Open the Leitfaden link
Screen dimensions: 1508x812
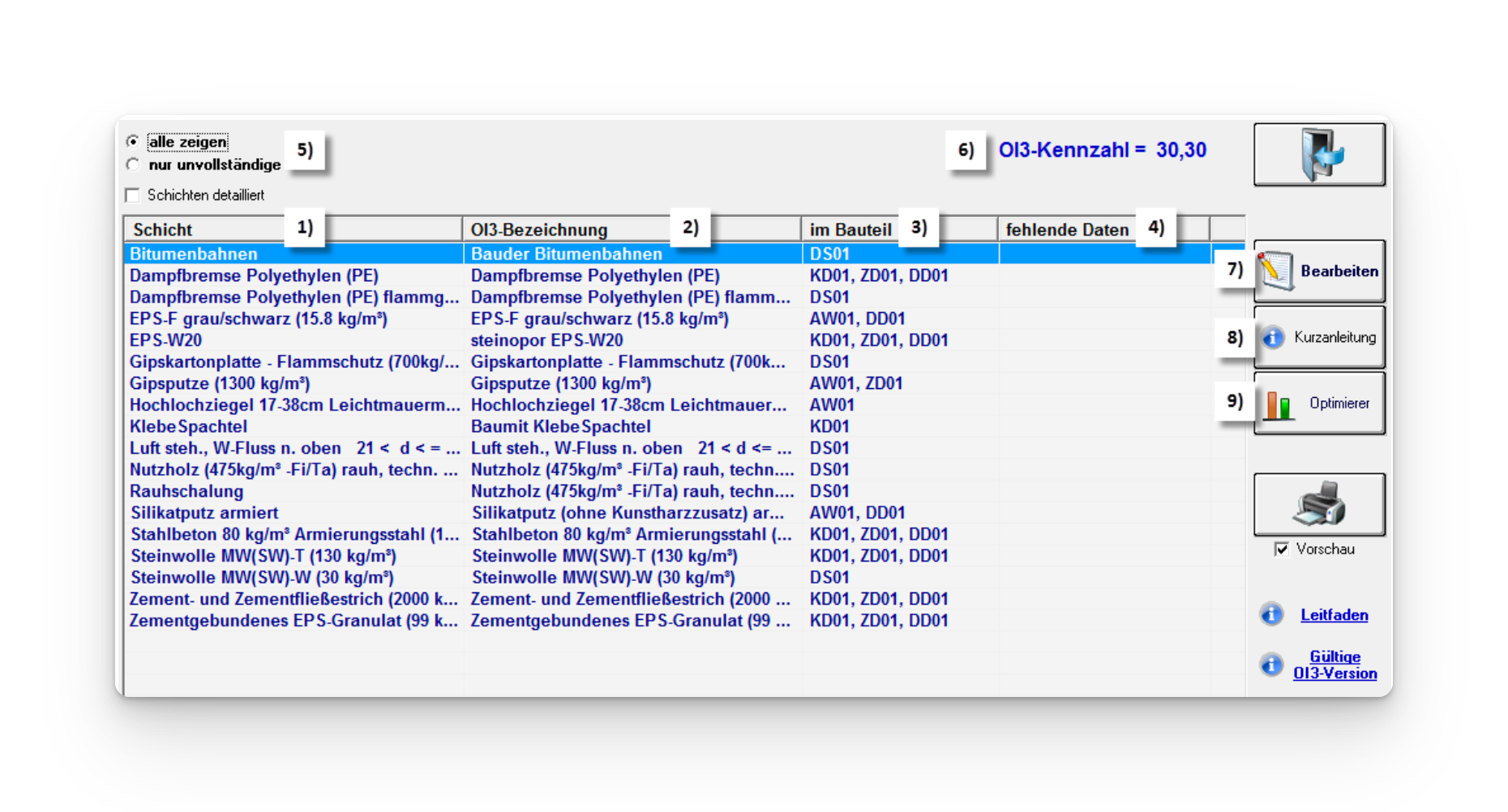pyautogui.click(x=1334, y=615)
